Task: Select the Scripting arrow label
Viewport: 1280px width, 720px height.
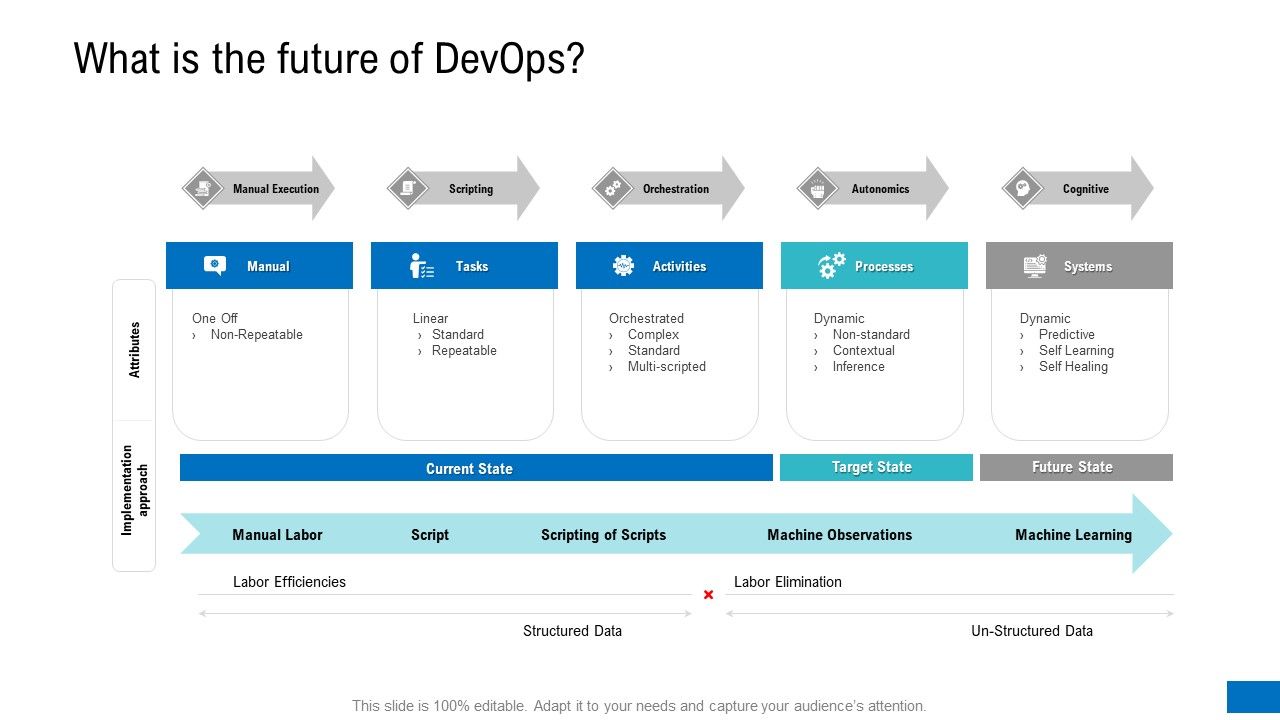Action: click(x=471, y=189)
